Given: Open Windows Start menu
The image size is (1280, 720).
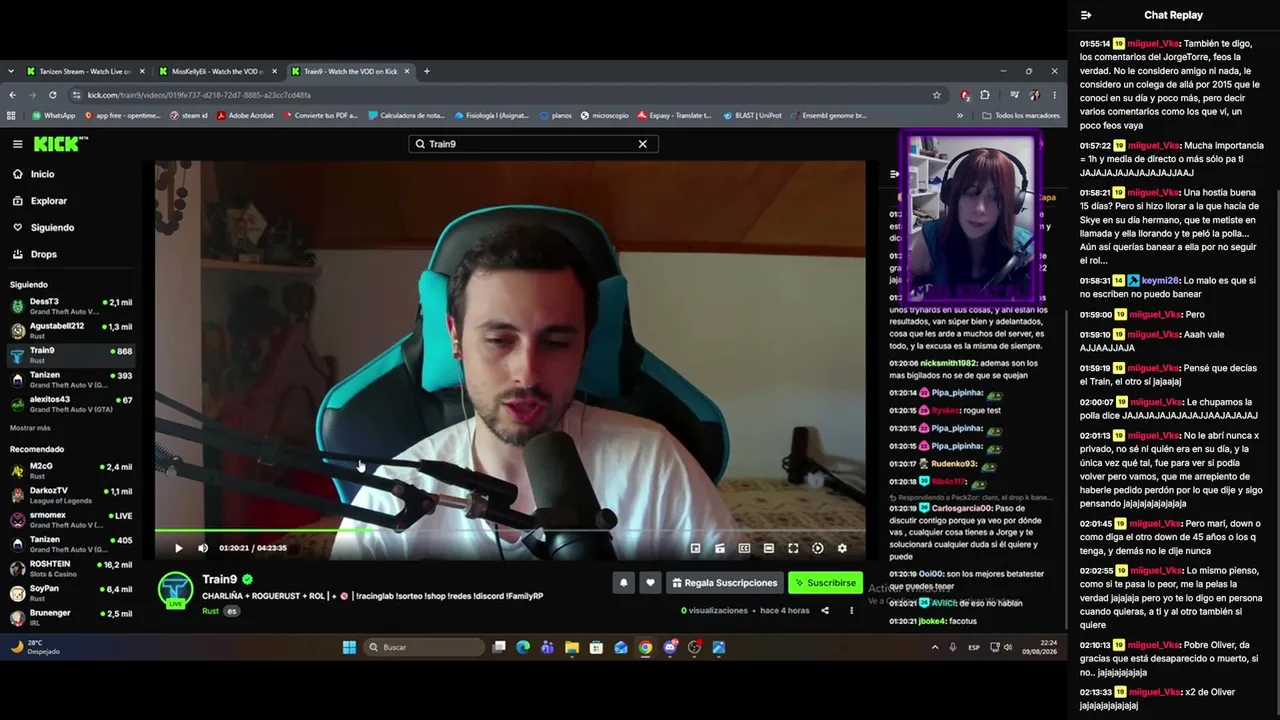Looking at the screenshot, I should coord(349,647).
